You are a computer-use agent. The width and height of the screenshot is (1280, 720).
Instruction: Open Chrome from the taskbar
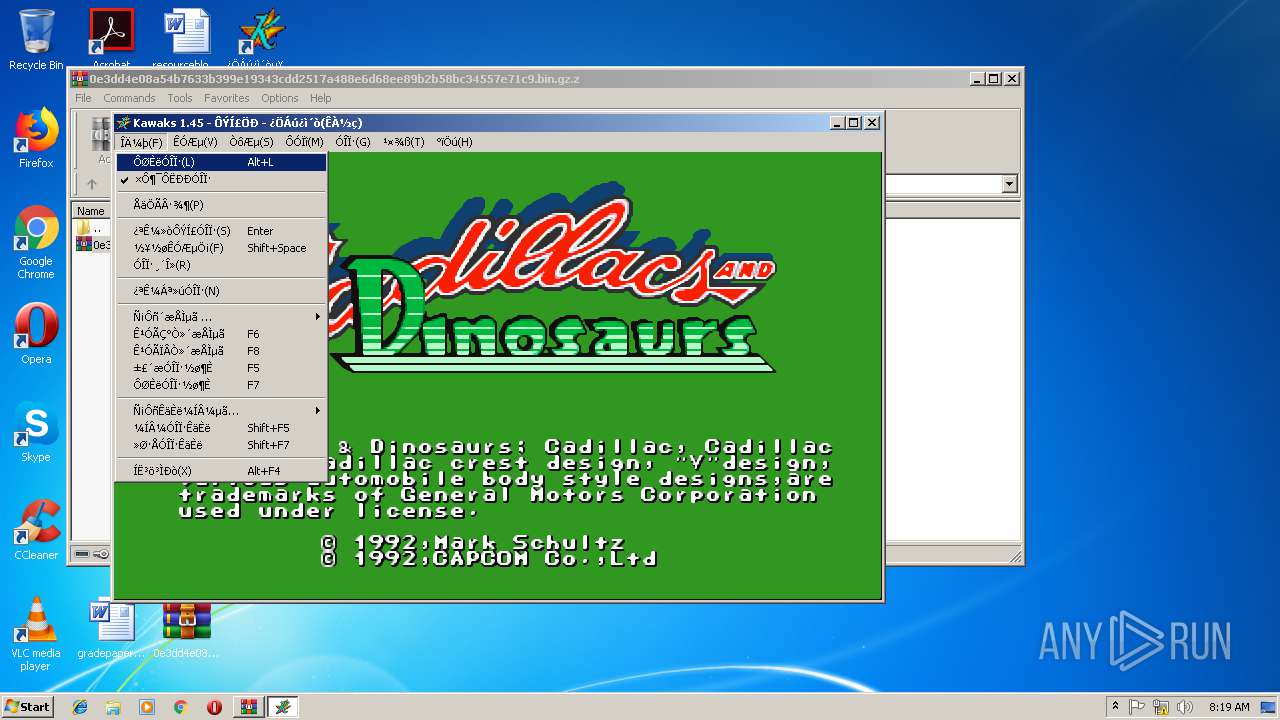pos(180,707)
